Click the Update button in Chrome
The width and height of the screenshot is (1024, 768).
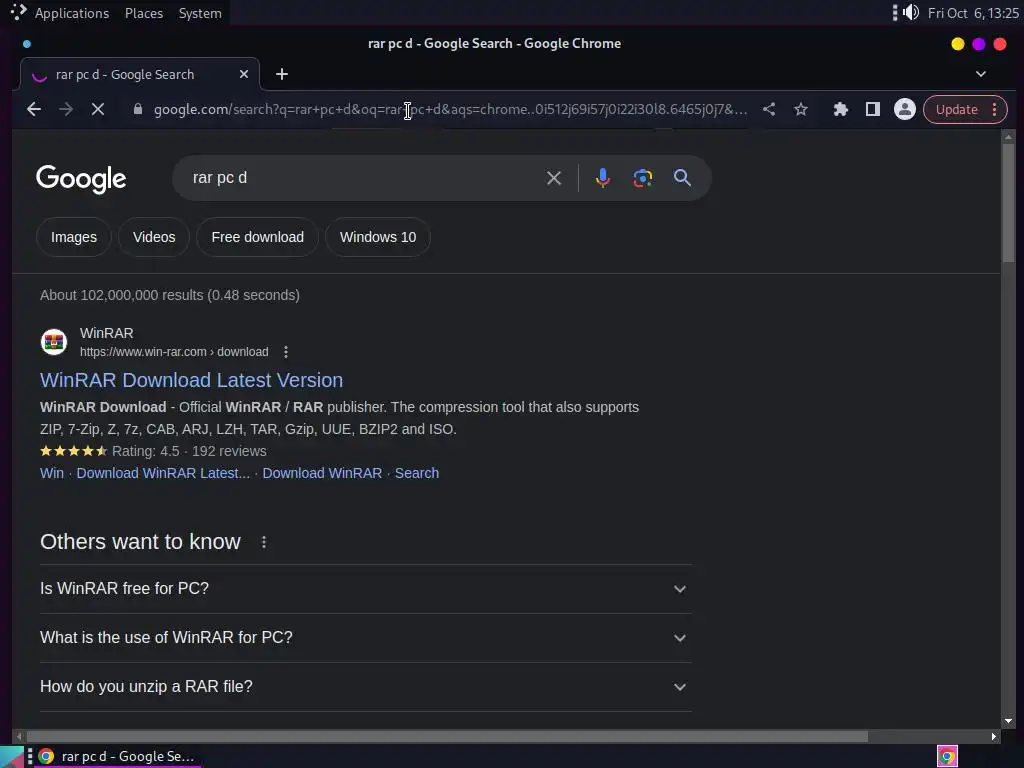coord(956,109)
